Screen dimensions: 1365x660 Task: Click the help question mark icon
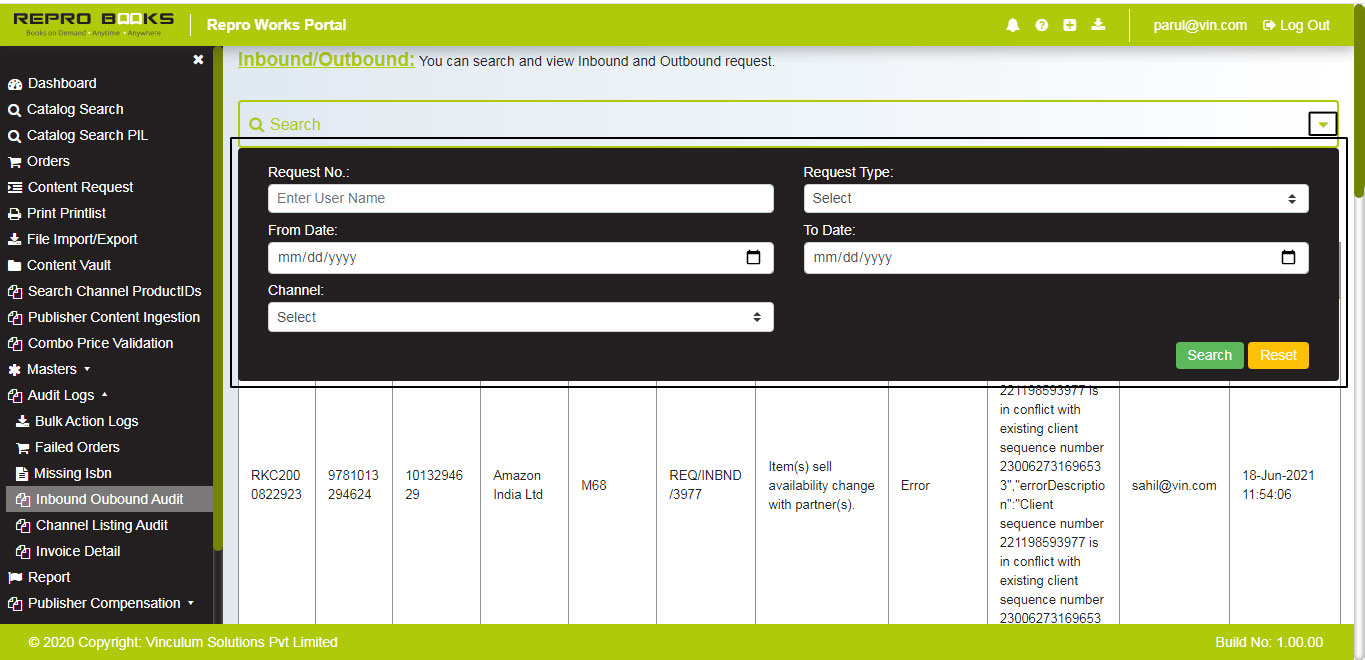(1041, 25)
